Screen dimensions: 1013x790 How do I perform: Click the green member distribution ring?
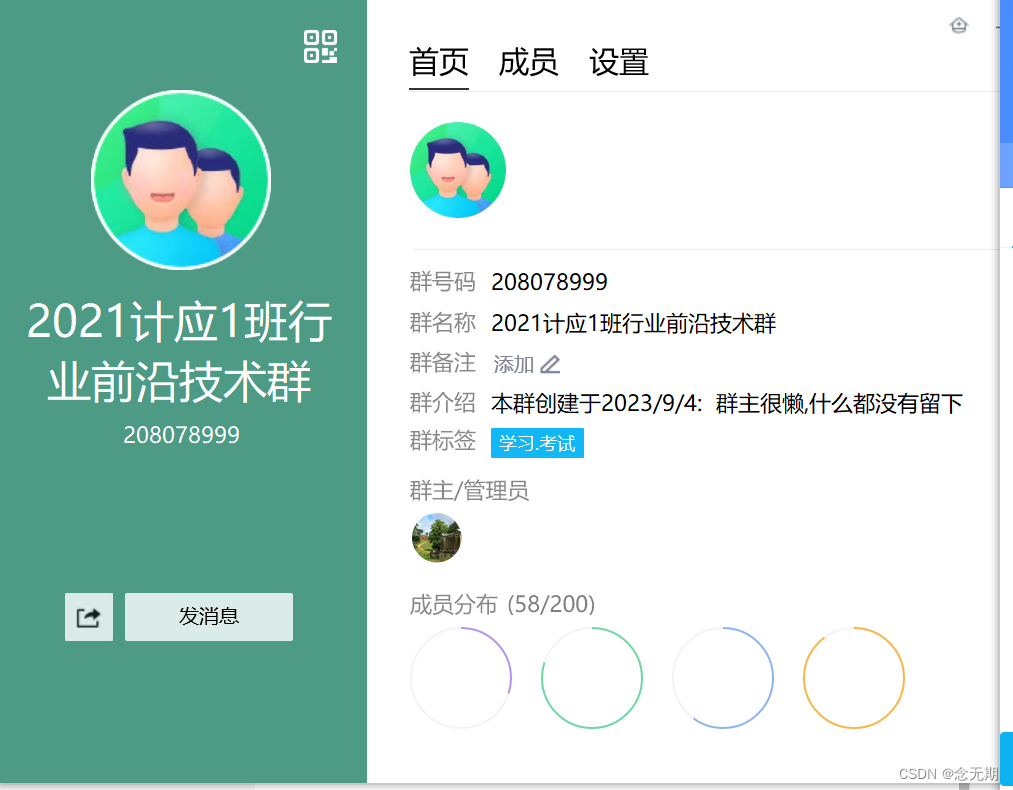tap(592, 678)
